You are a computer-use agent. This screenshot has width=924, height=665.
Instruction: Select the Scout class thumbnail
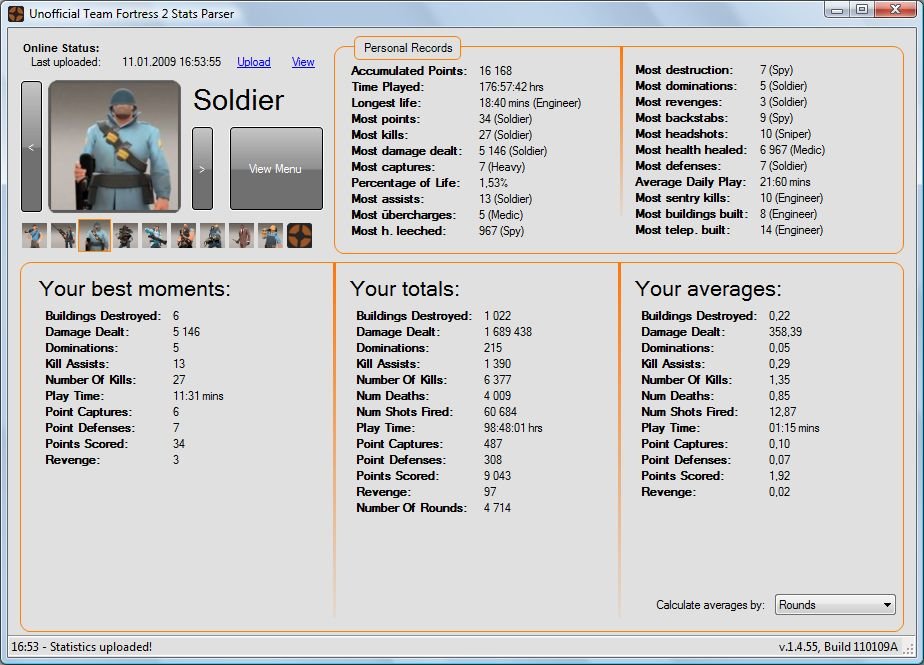pyautogui.click(x=35, y=236)
